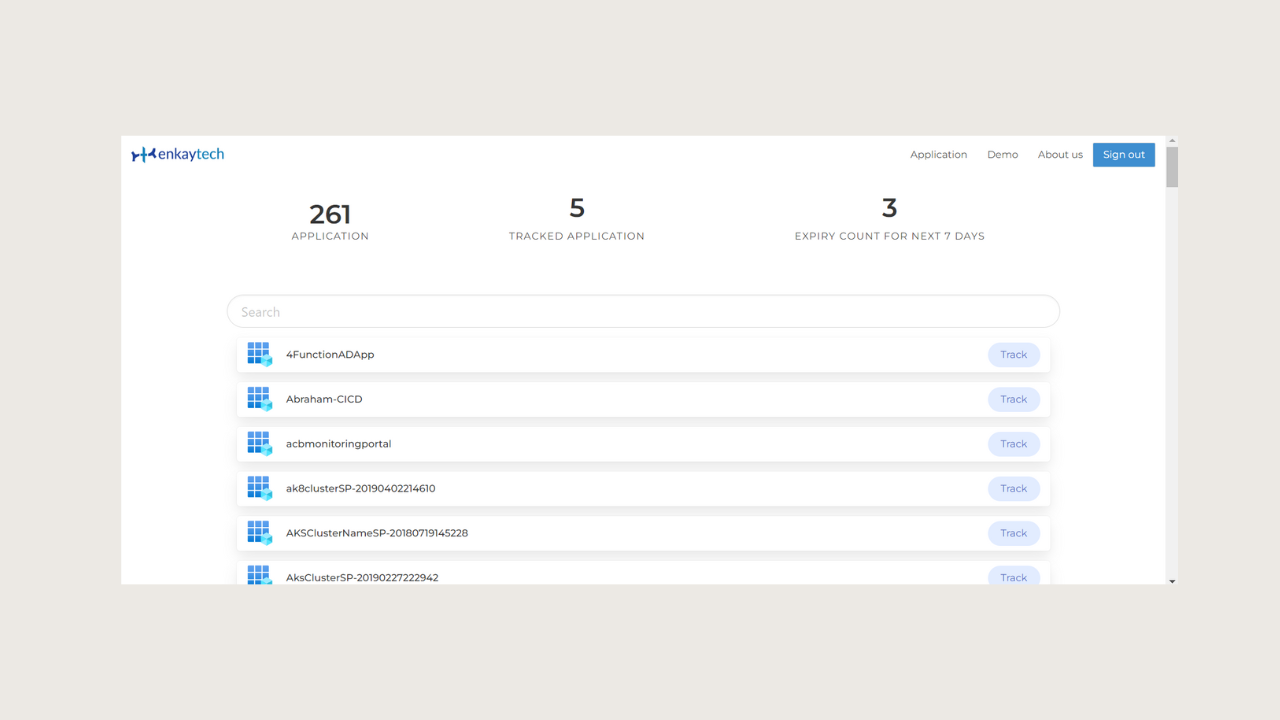The image size is (1280, 720).
Task: Track AKSClusterNameSP-20180719145228 application
Action: (x=1013, y=533)
